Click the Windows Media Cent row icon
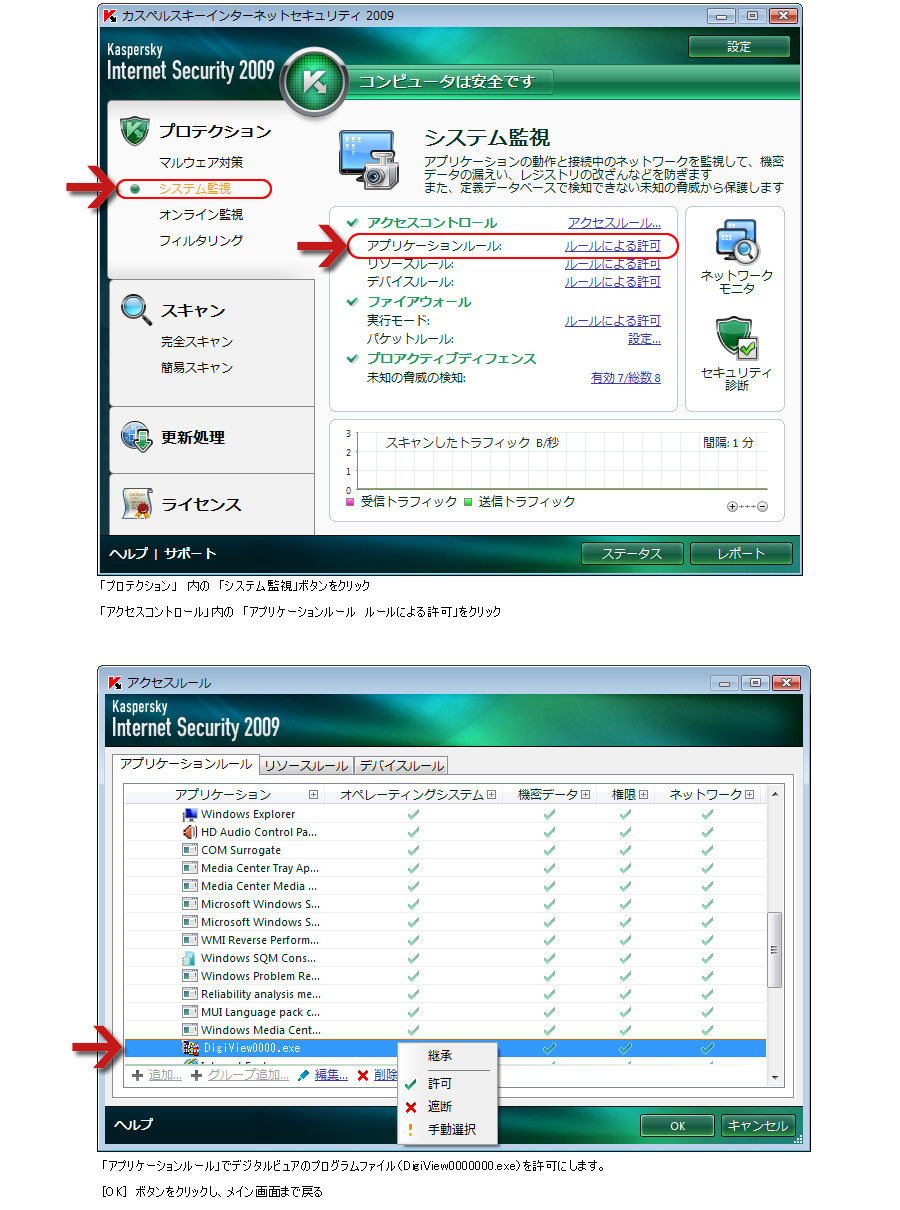 coord(190,1030)
